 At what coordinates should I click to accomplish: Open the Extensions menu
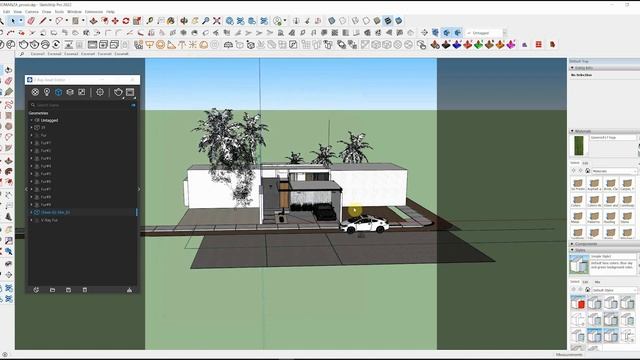point(94,12)
